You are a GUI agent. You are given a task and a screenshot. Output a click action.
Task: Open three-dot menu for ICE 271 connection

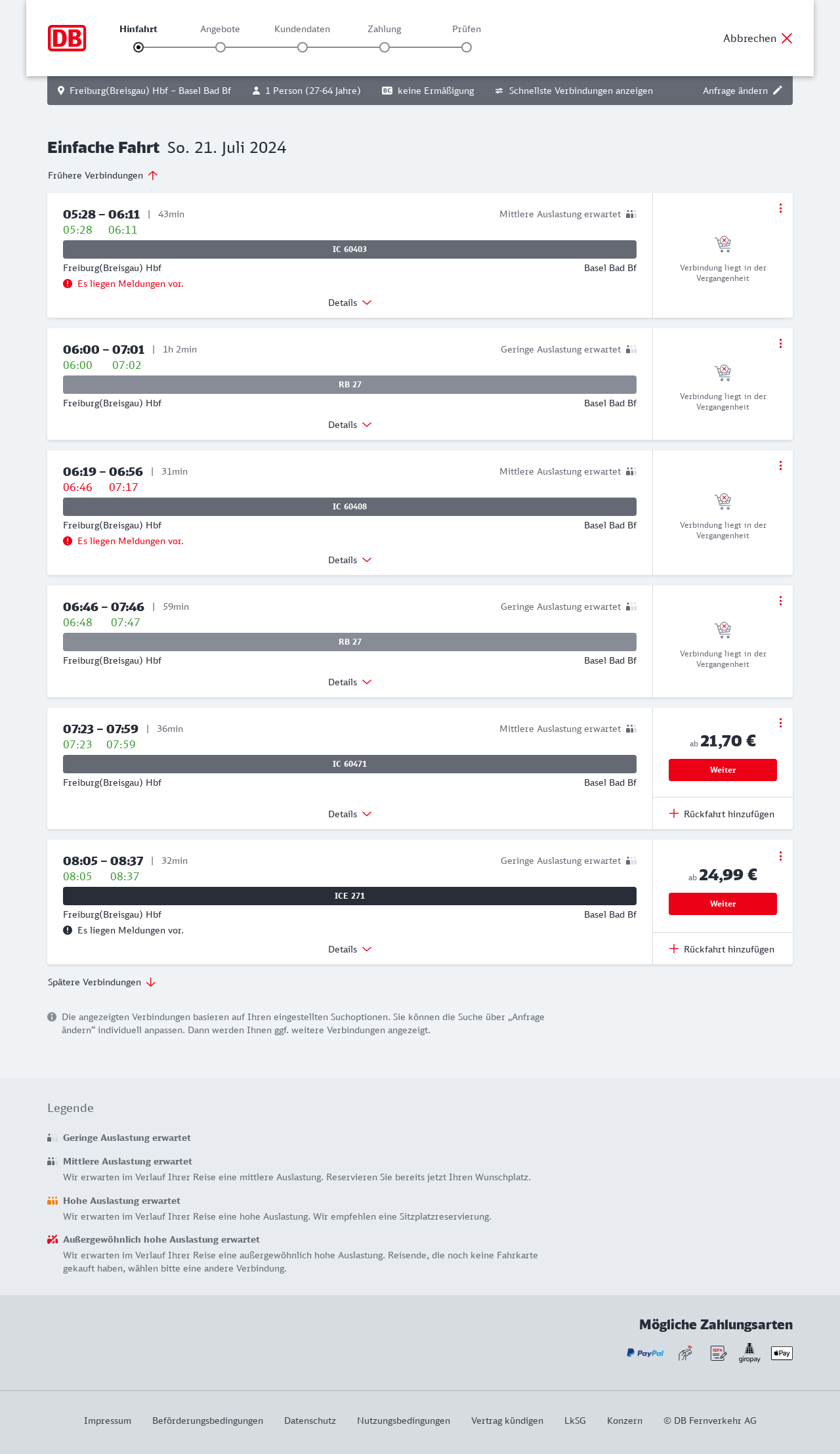780,856
